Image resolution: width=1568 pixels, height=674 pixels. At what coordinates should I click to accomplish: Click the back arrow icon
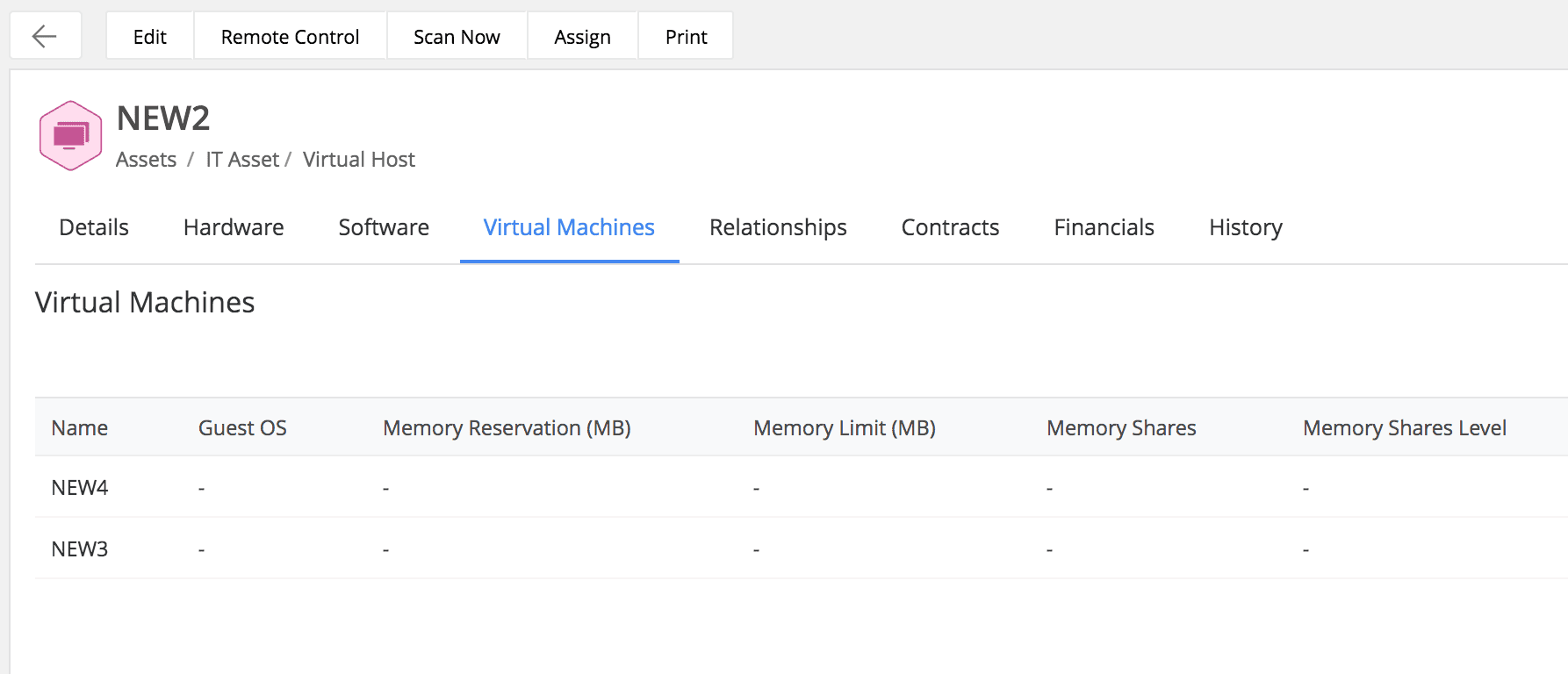45,36
